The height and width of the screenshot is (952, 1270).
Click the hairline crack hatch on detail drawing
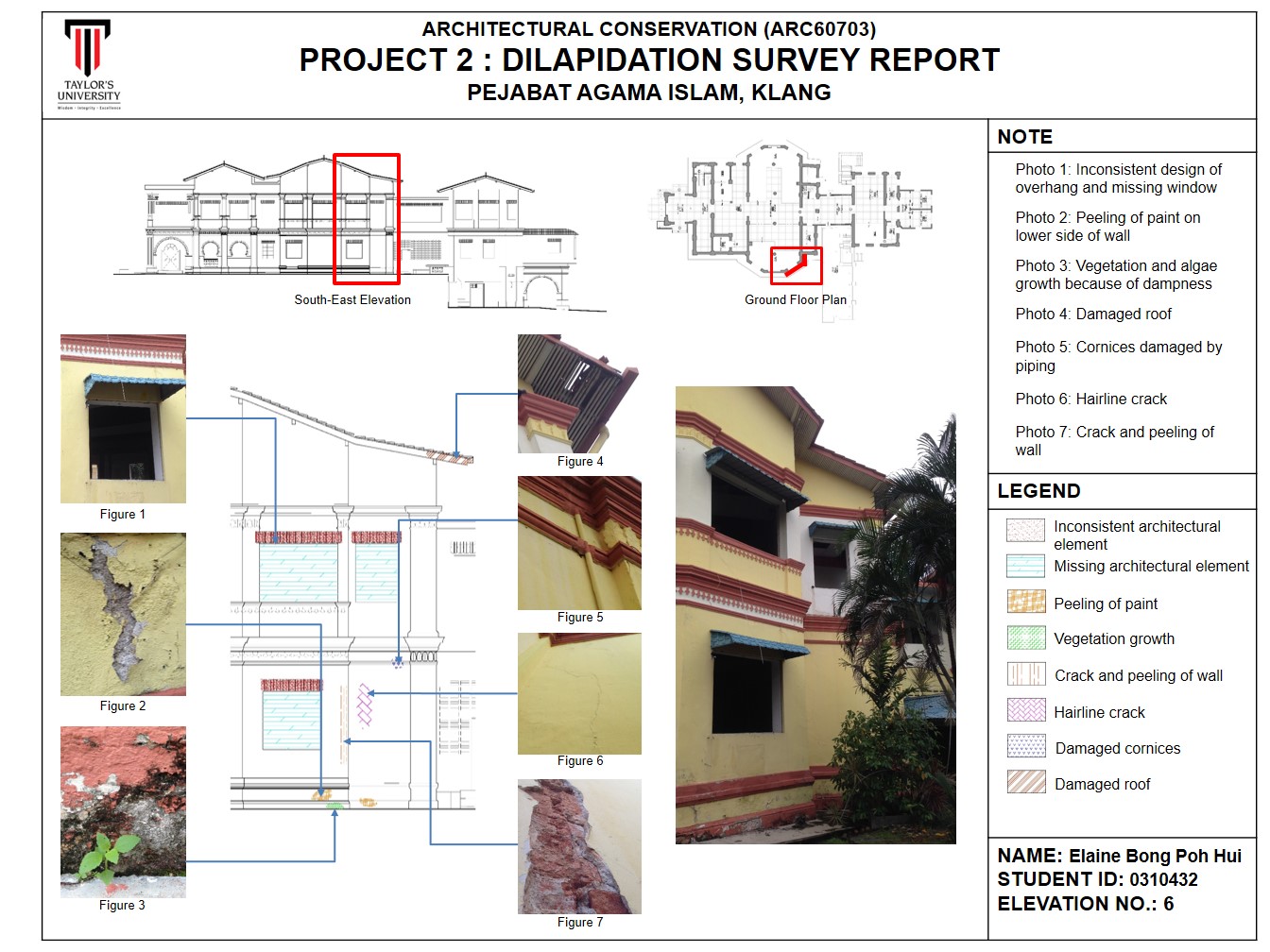pyautogui.click(x=365, y=705)
